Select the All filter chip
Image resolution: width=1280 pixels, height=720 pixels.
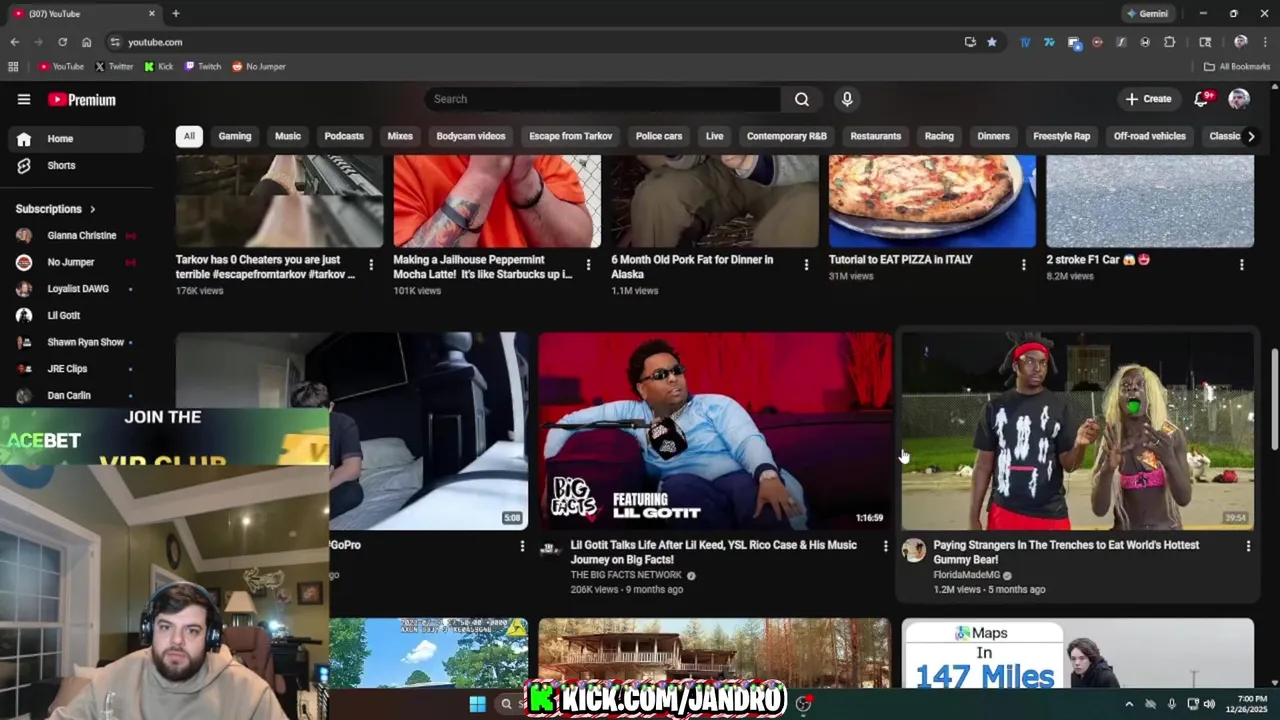(x=189, y=136)
